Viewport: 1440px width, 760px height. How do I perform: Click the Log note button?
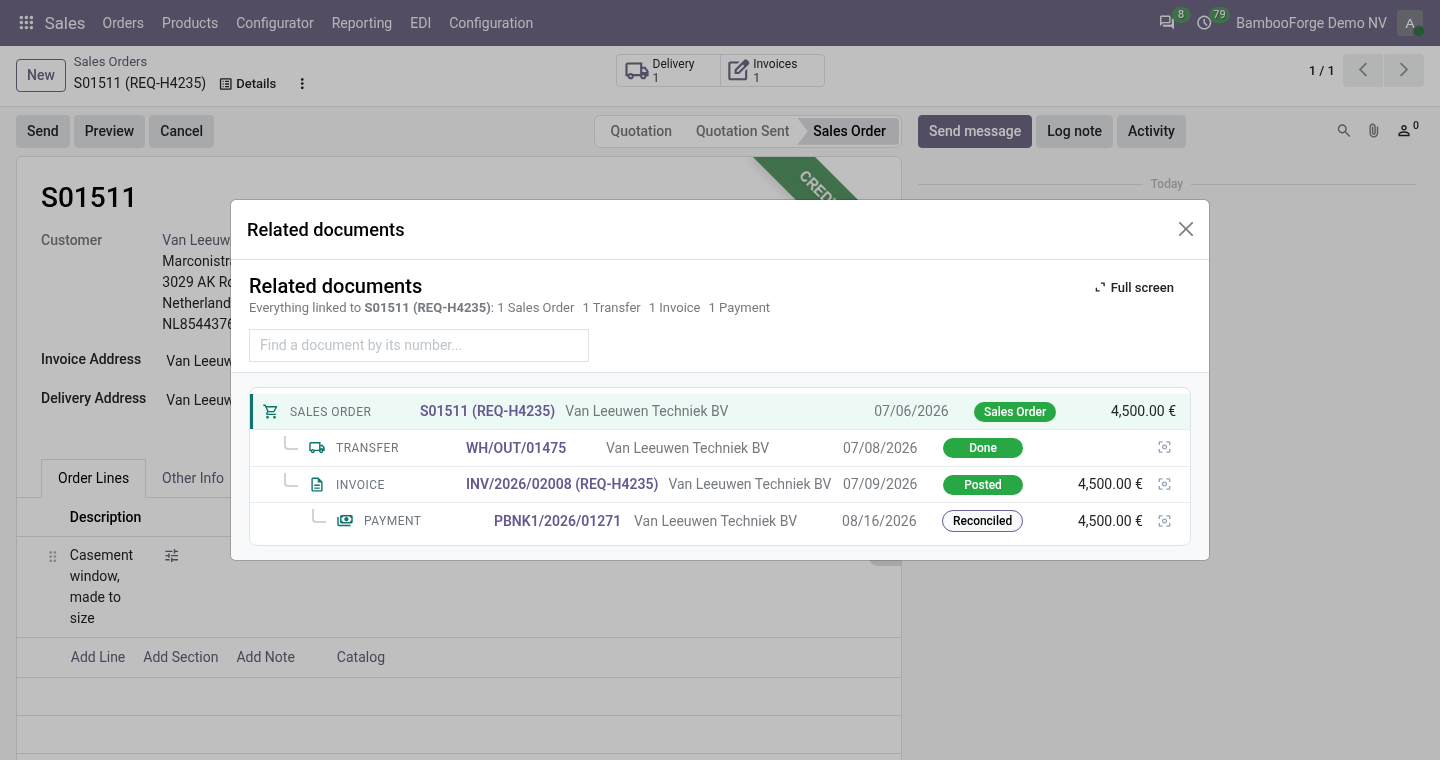click(x=1074, y=131)
